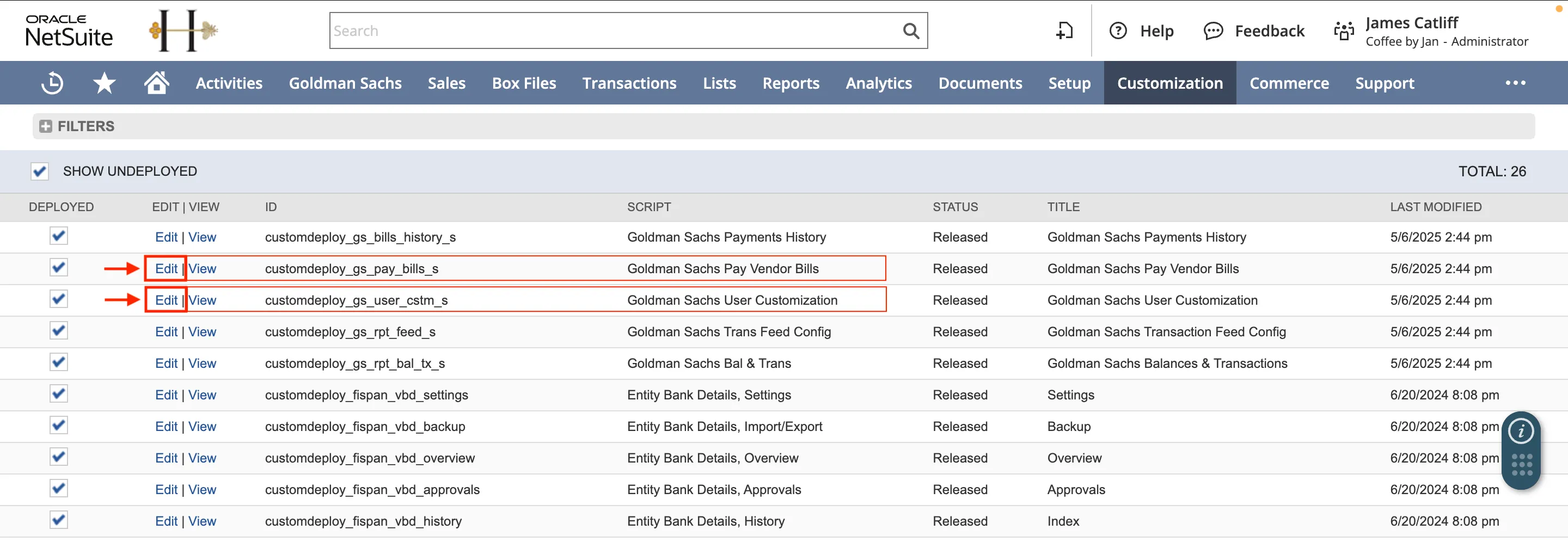Click the Oracle NetSuite logo
Viewport: 1568px width, 542px height.
click(x=69, y=31)
